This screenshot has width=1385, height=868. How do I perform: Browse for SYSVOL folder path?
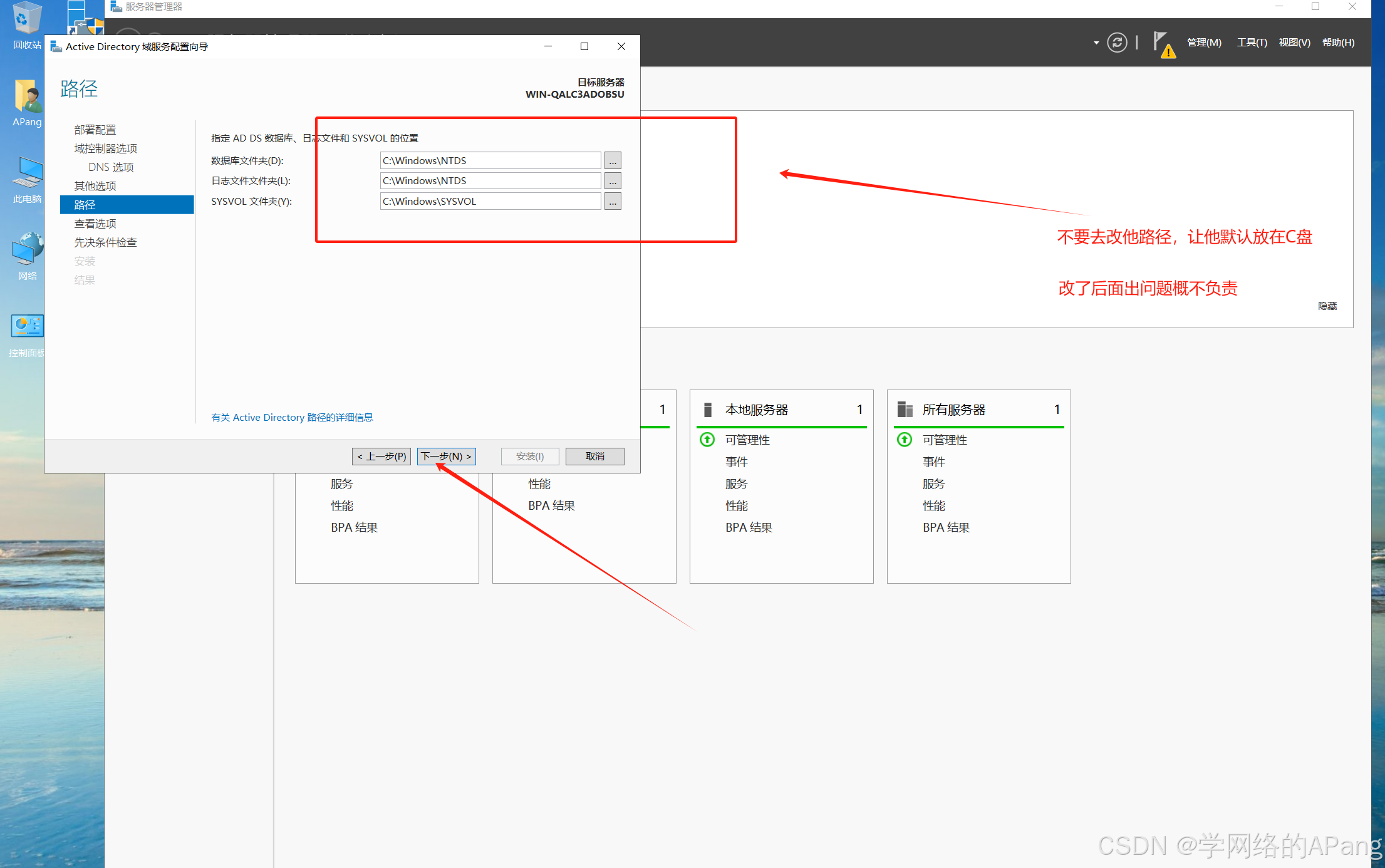(613, 202)
